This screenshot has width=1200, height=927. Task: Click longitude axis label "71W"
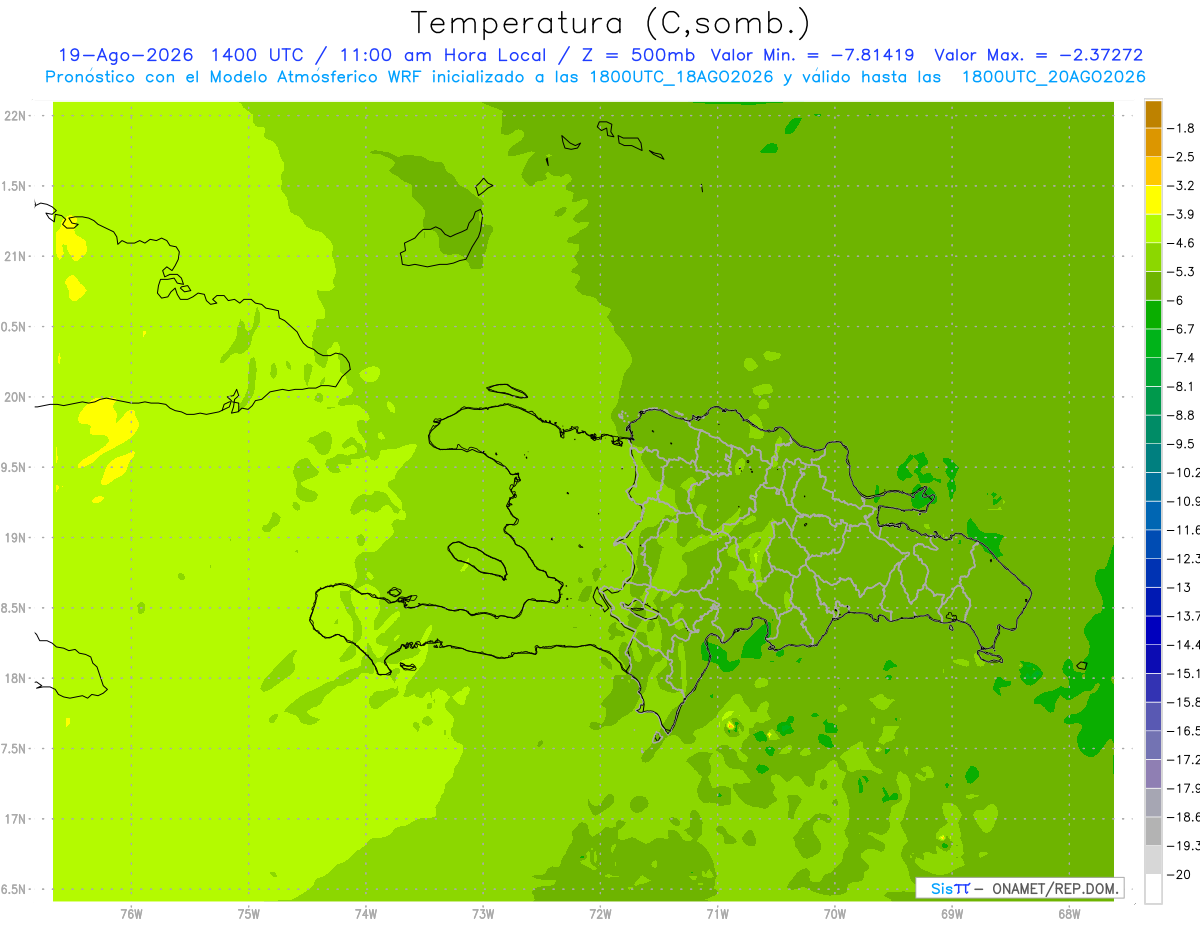(x=717, y=913)
